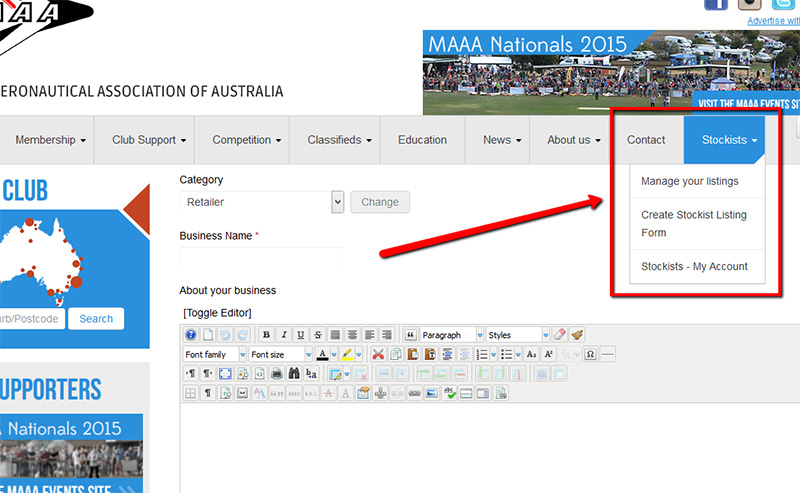Open the Membership menu
The width and height of the screenshot is (800, 493).
point(50,140)
